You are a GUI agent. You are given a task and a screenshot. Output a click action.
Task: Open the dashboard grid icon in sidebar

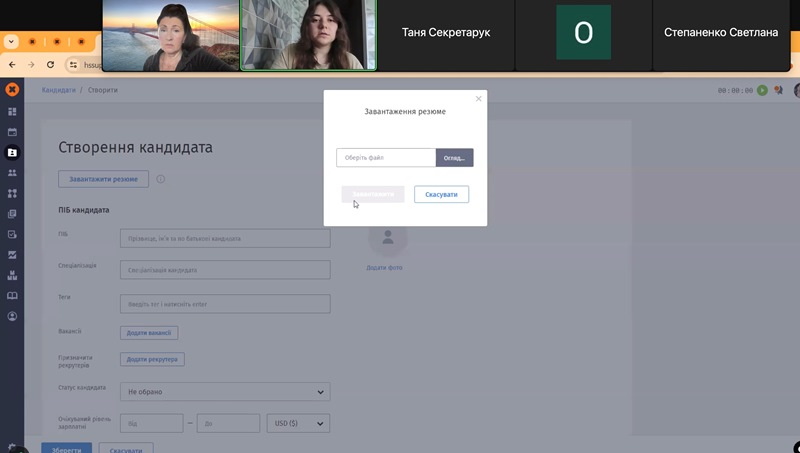[12, 112]
